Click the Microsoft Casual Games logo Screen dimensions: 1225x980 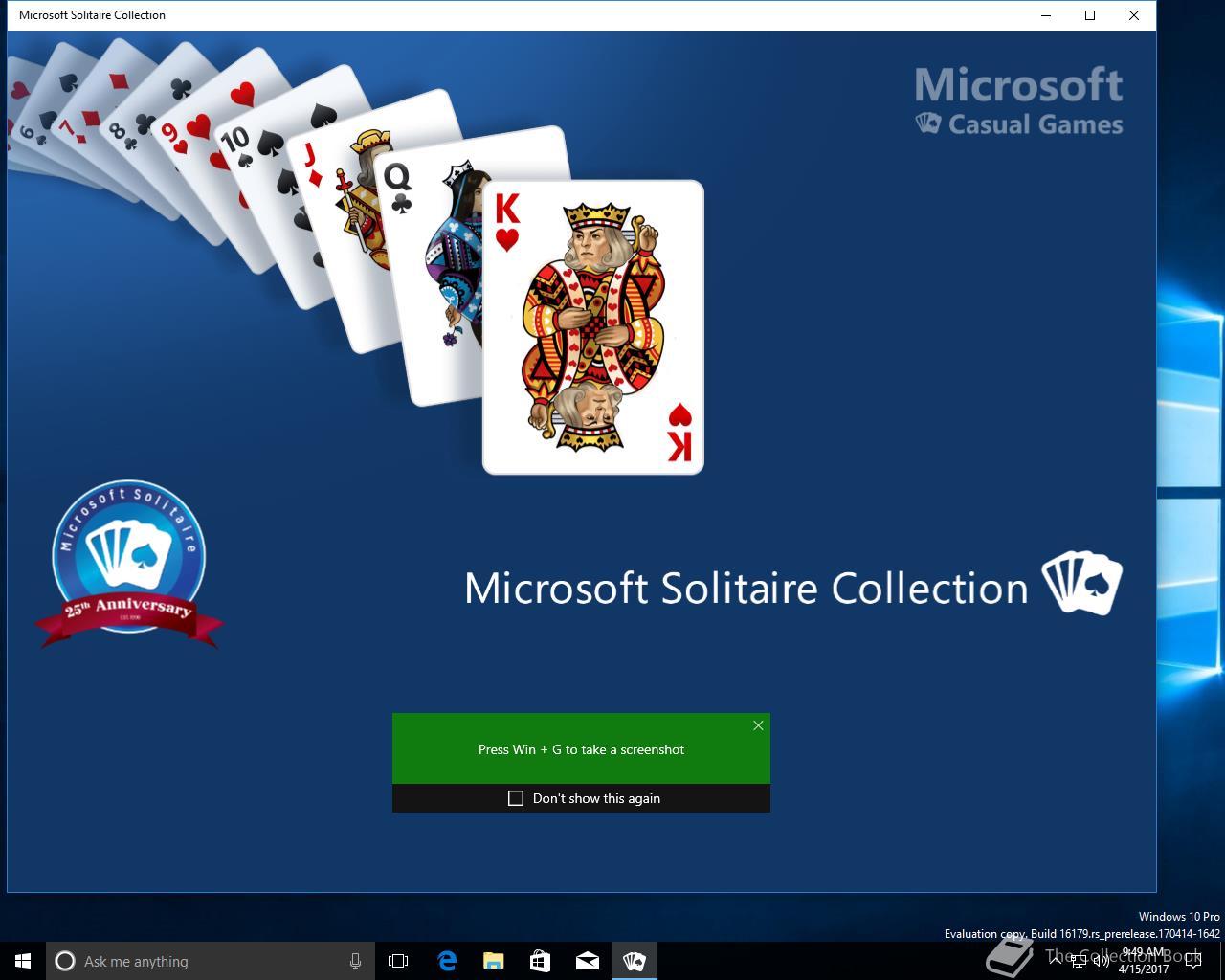[x=1018, y=100]
